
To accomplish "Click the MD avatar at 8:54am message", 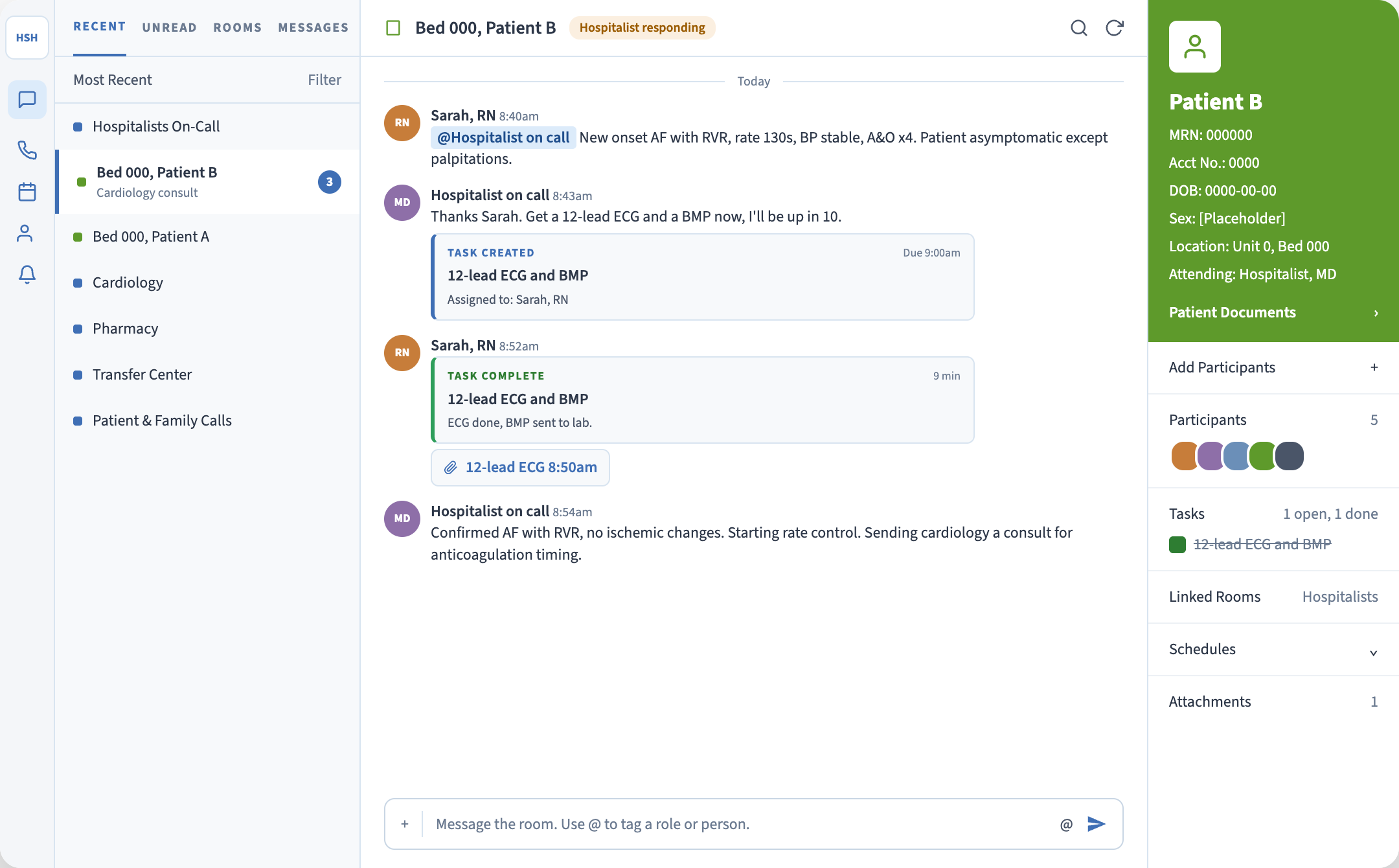I will pyautogui.click(x=402, y=519).
